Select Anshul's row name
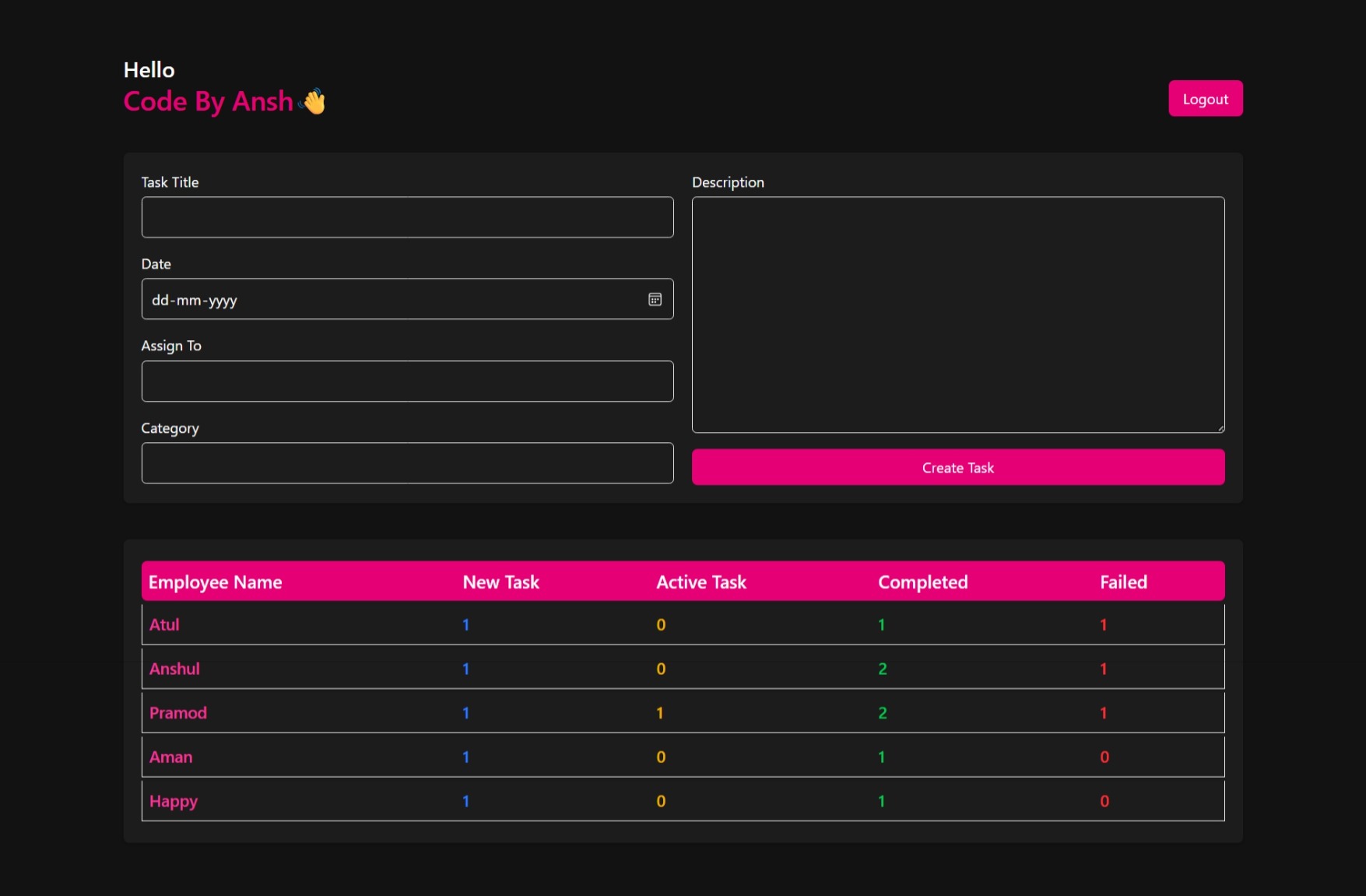This screenshot has height=896, width=1366. (174, 669)
